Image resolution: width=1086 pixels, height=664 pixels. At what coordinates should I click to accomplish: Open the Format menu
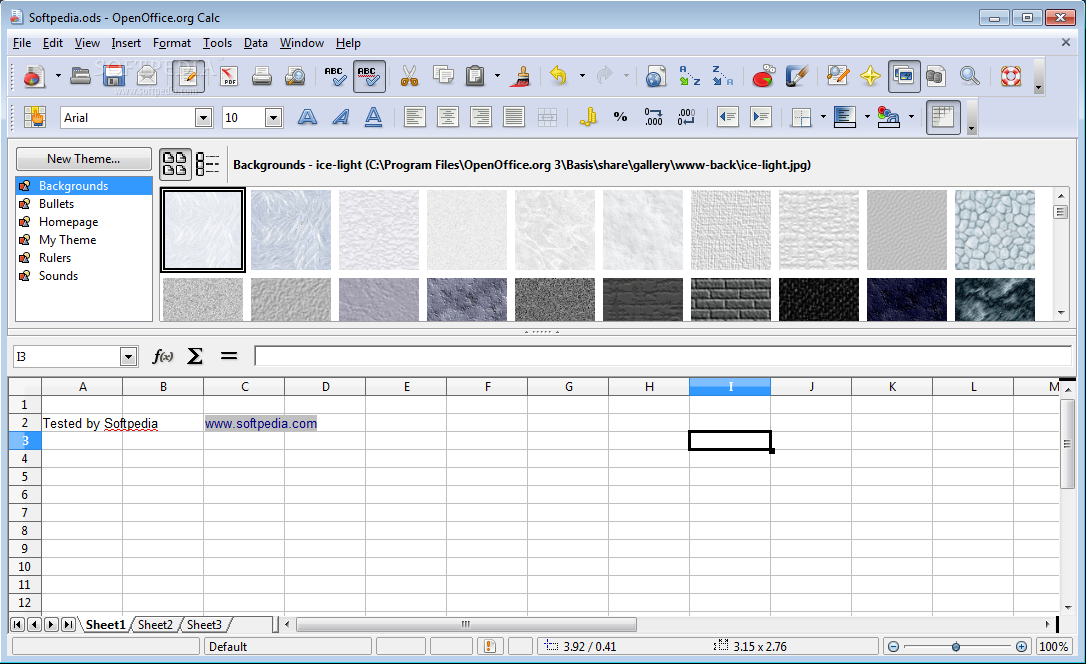tap(172, 43)
